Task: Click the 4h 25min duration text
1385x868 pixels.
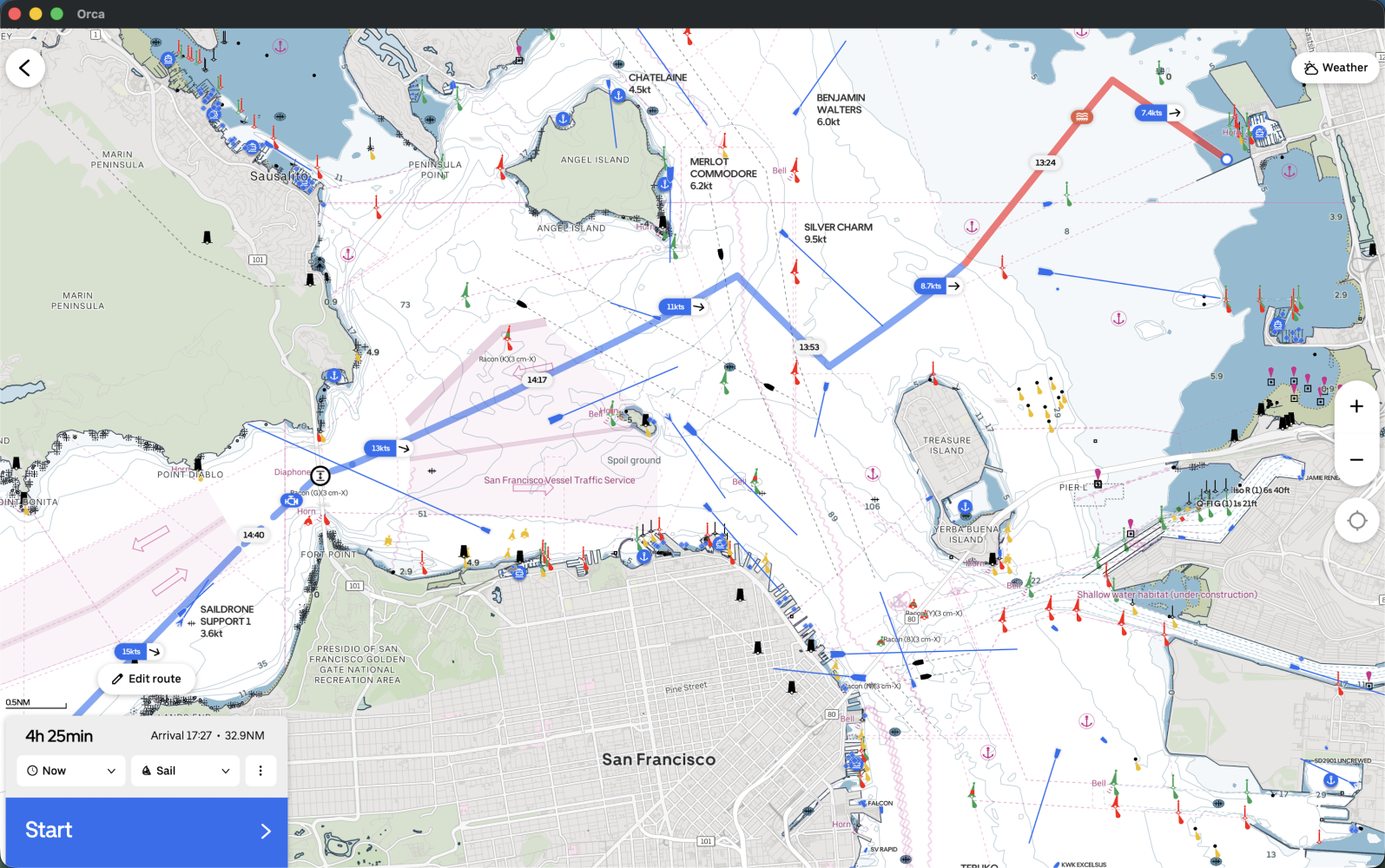Action: [x=59, y=736]
